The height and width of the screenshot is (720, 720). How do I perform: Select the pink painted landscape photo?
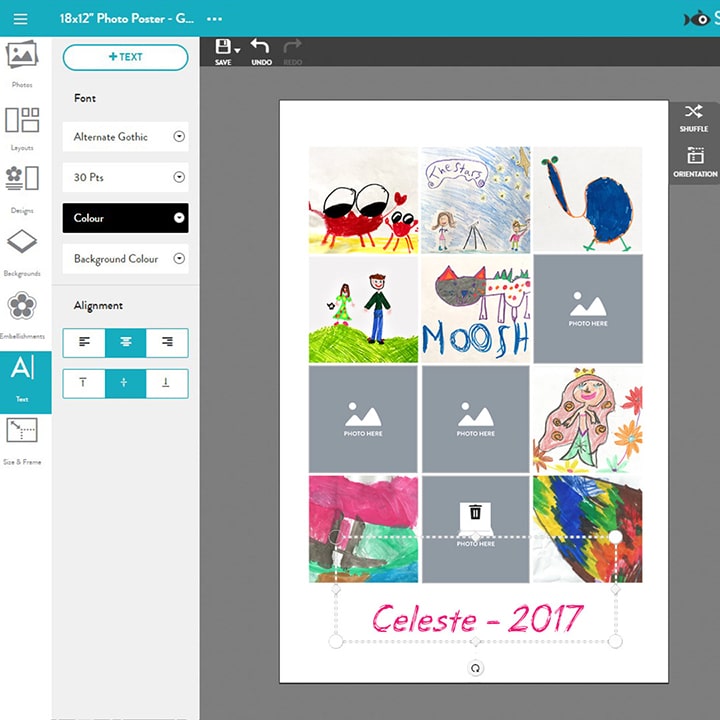363,529
